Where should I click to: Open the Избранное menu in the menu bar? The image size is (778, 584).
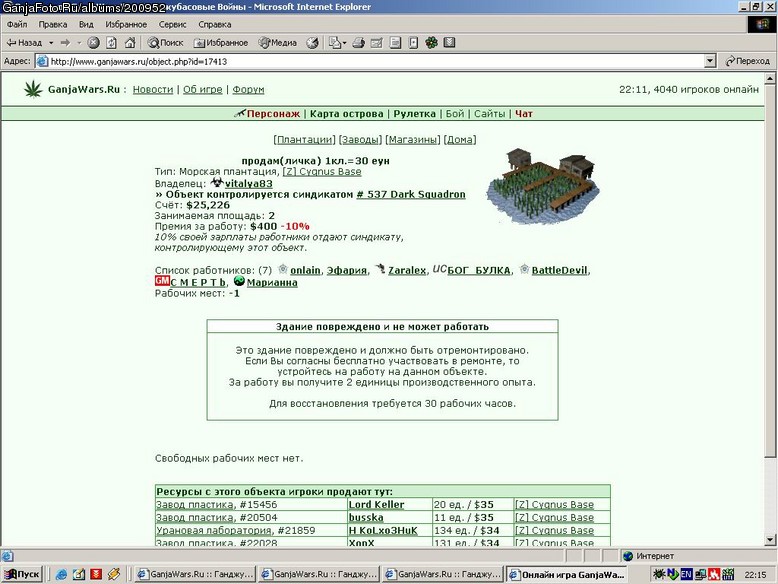tap(126, 24)
